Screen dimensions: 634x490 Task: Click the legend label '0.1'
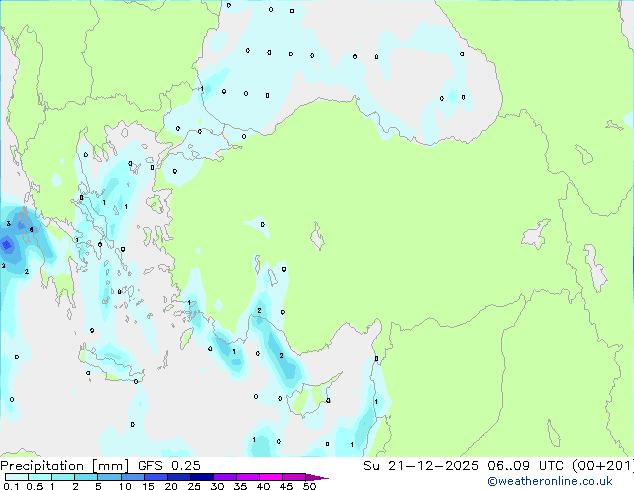11,486
